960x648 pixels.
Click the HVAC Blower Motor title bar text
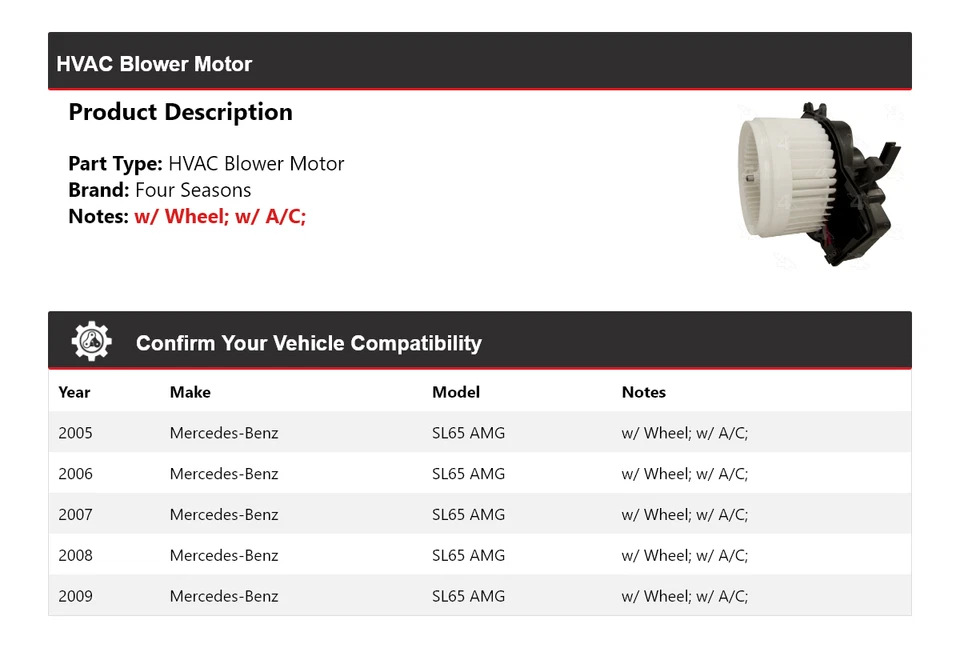pyautogui.click(x=154, y=64)
